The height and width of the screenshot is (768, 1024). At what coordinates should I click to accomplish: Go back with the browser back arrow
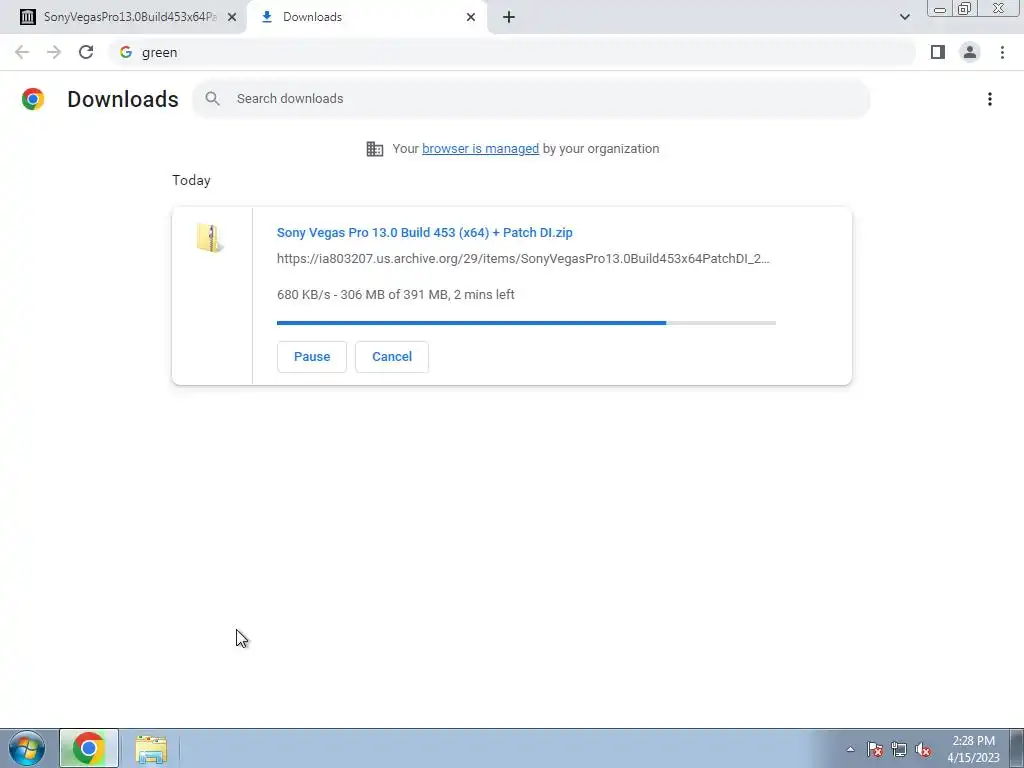(22, 52)
